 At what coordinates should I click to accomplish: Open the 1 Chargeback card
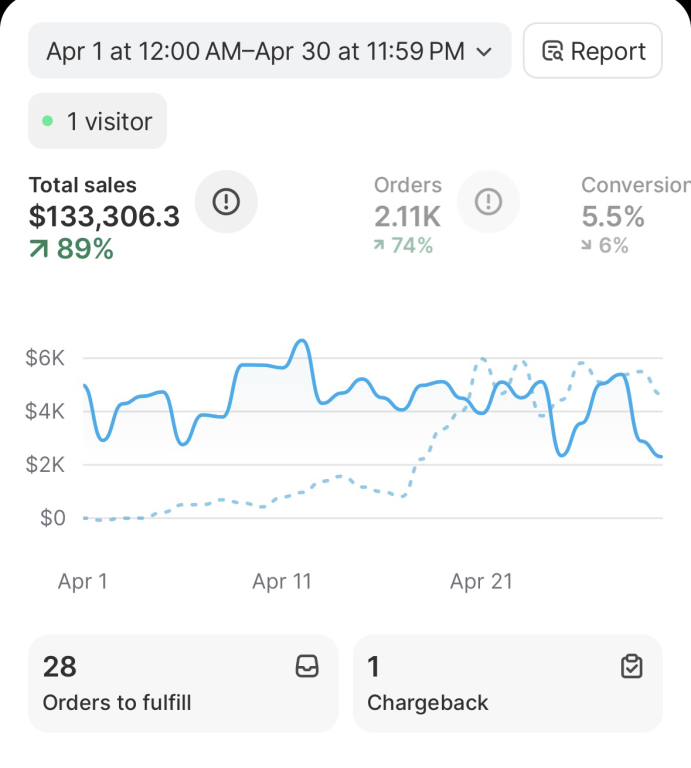coord(507,683)
